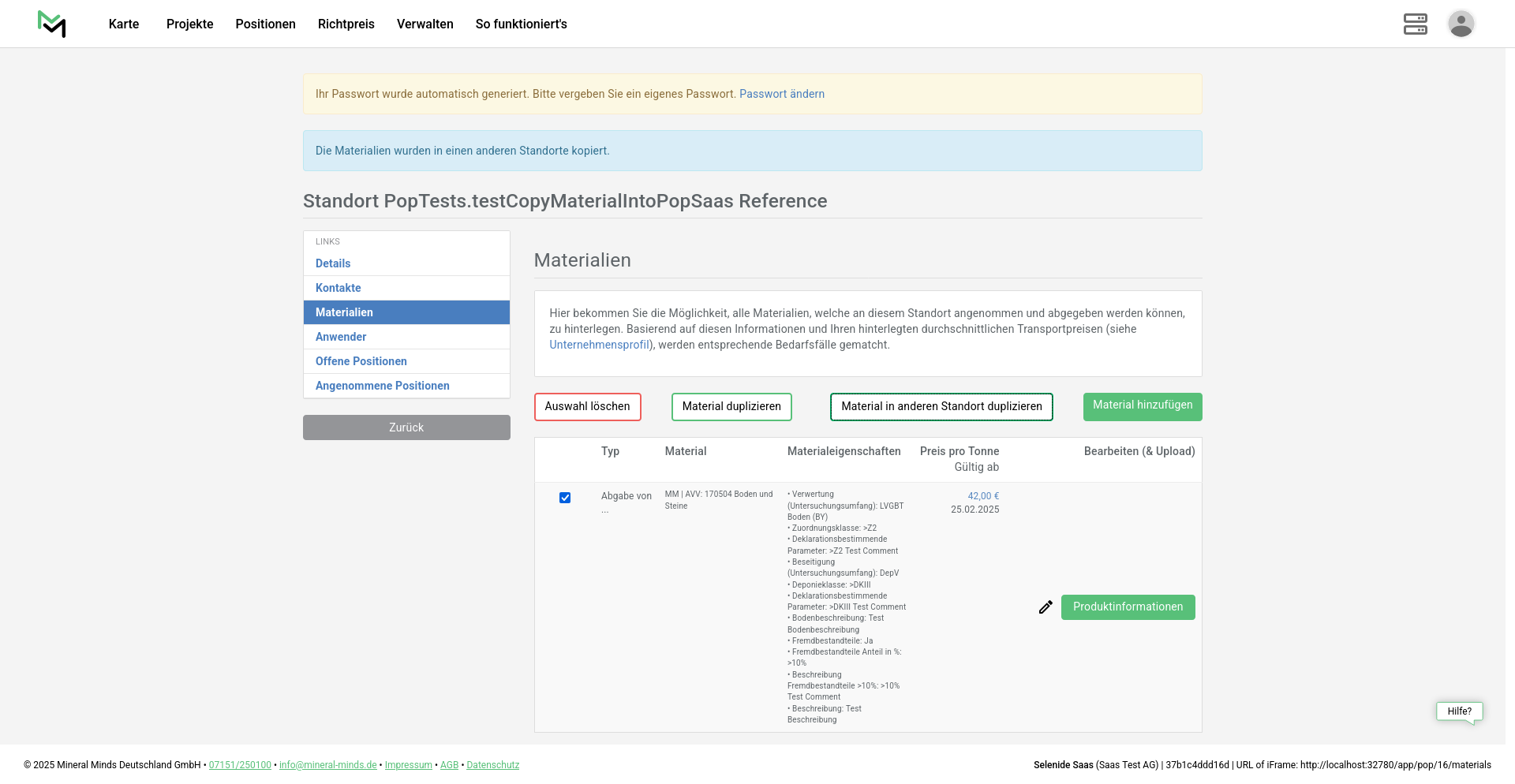The width and height of the screenshot is (1515, 784).
Task: Open the Richtpreis menu
Action: (x=346, y=24)
